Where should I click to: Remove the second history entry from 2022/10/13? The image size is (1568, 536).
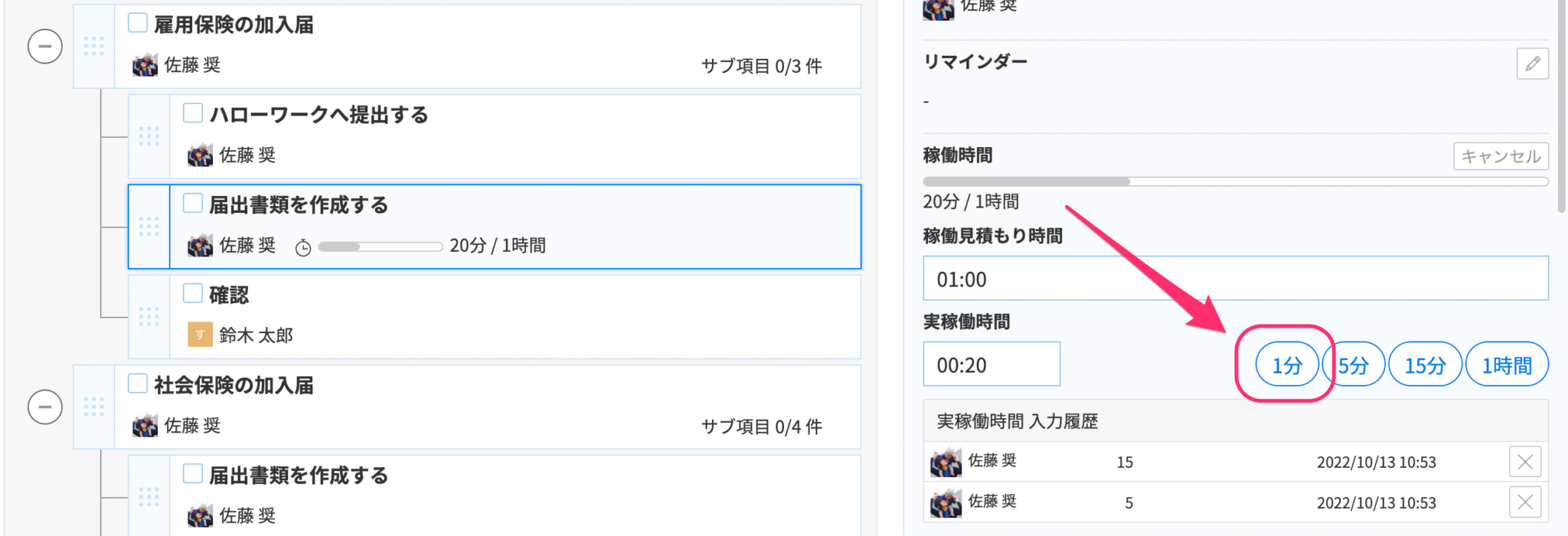click(1524, 502)
